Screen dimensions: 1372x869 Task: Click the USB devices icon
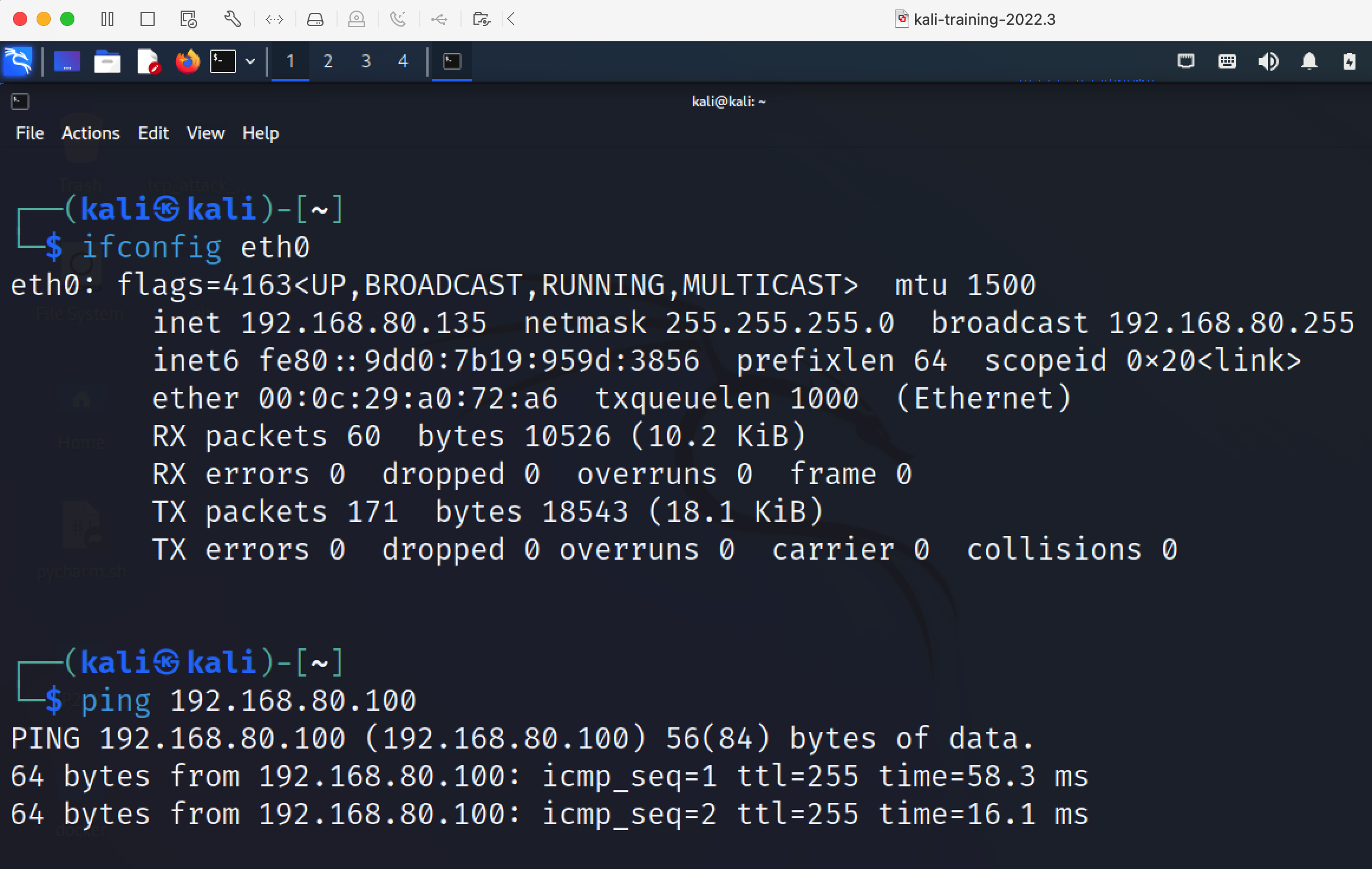(439, 19)
